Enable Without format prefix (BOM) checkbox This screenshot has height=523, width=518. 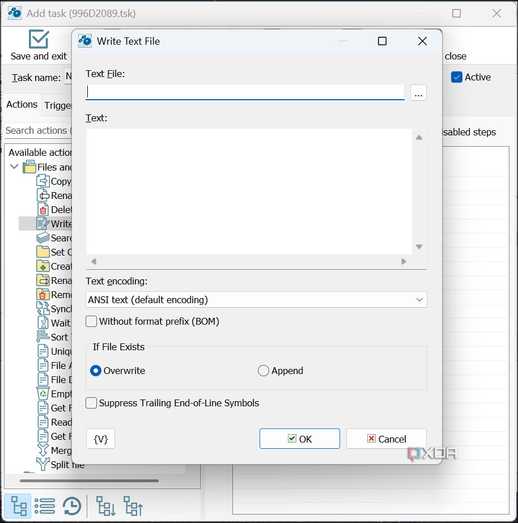[91, 322]
